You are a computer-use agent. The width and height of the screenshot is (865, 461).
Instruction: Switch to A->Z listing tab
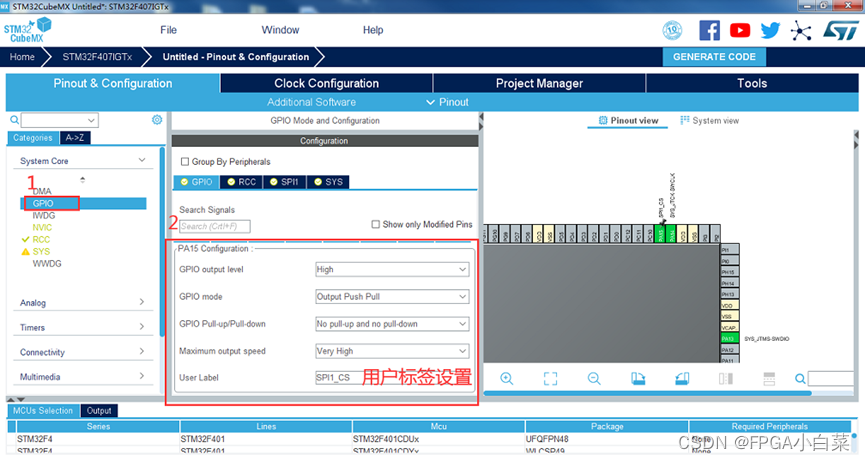(x=75, y=138)
